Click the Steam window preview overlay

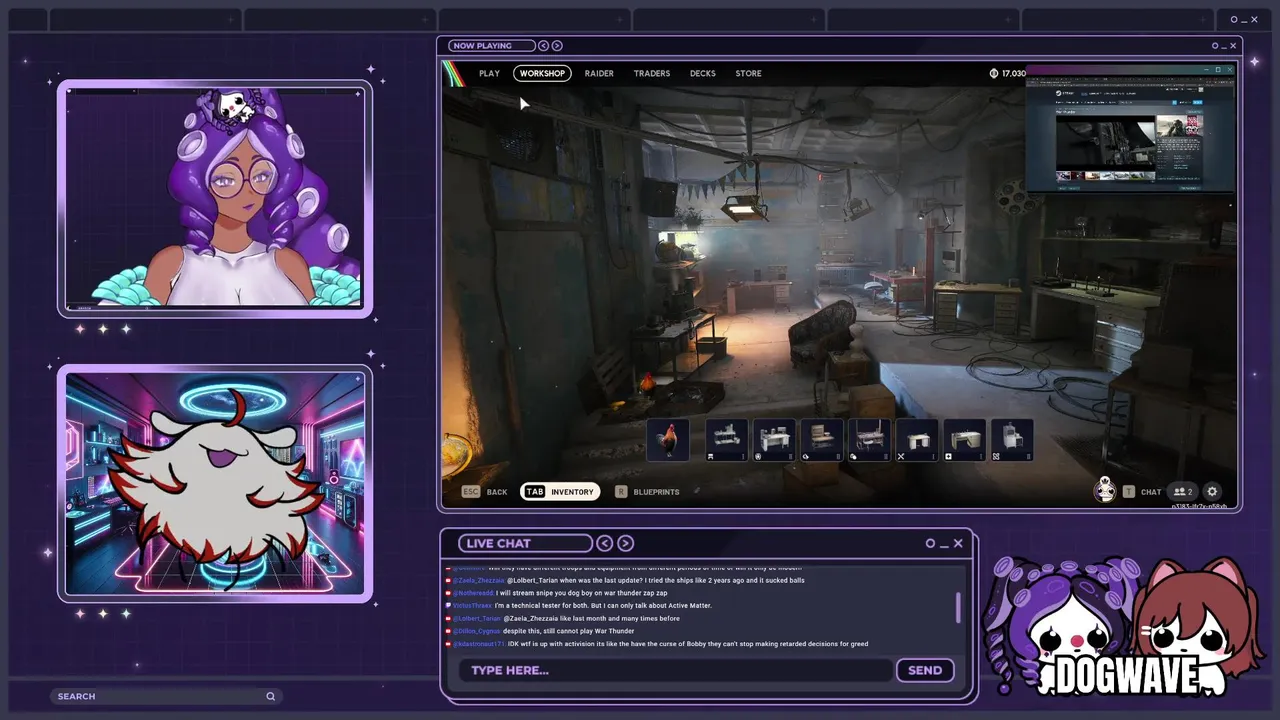coord(1130,128)
